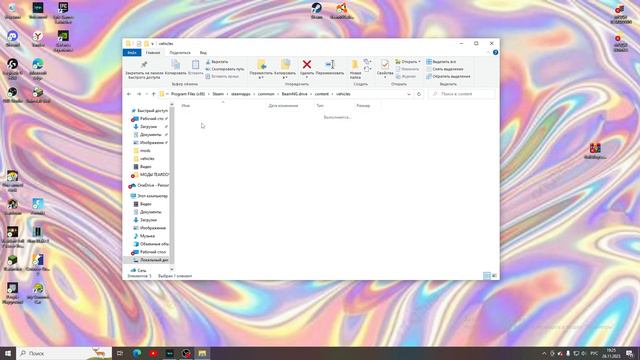Screen dimensions: 640x360
Task: Switch to large icons view in status bar
Action: [494, 276]
